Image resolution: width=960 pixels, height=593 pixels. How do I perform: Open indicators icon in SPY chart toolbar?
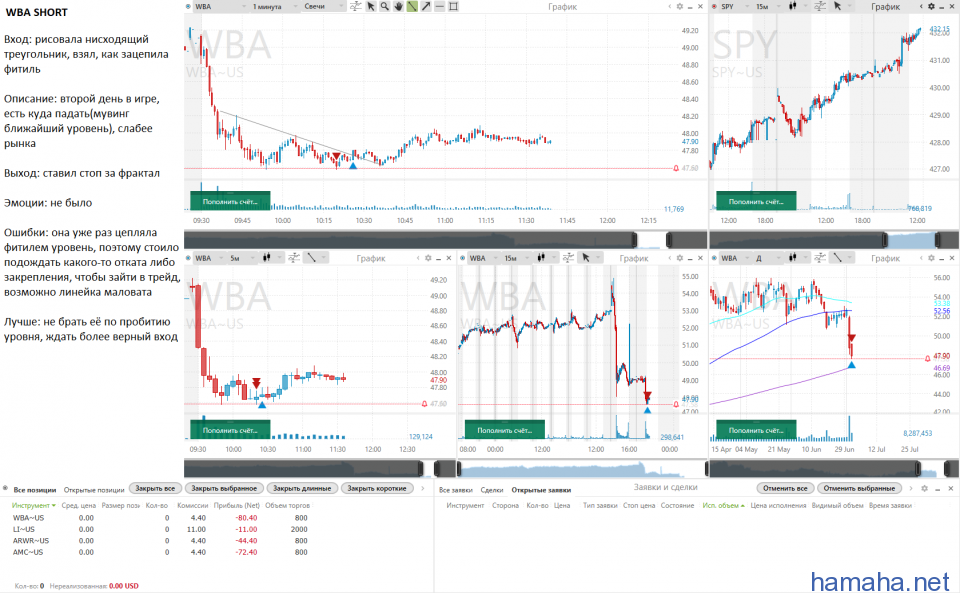point(821,6)
